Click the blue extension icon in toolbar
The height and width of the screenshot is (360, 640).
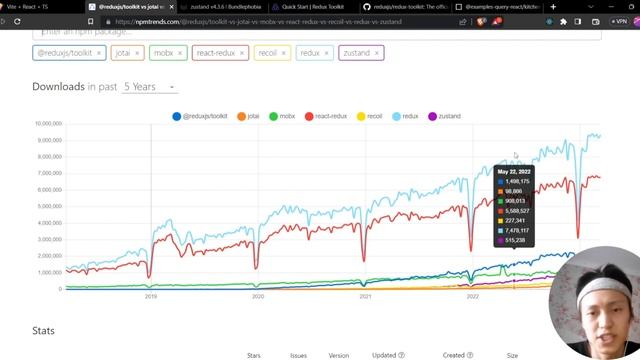pyautogui.click(x=549, y=22)
